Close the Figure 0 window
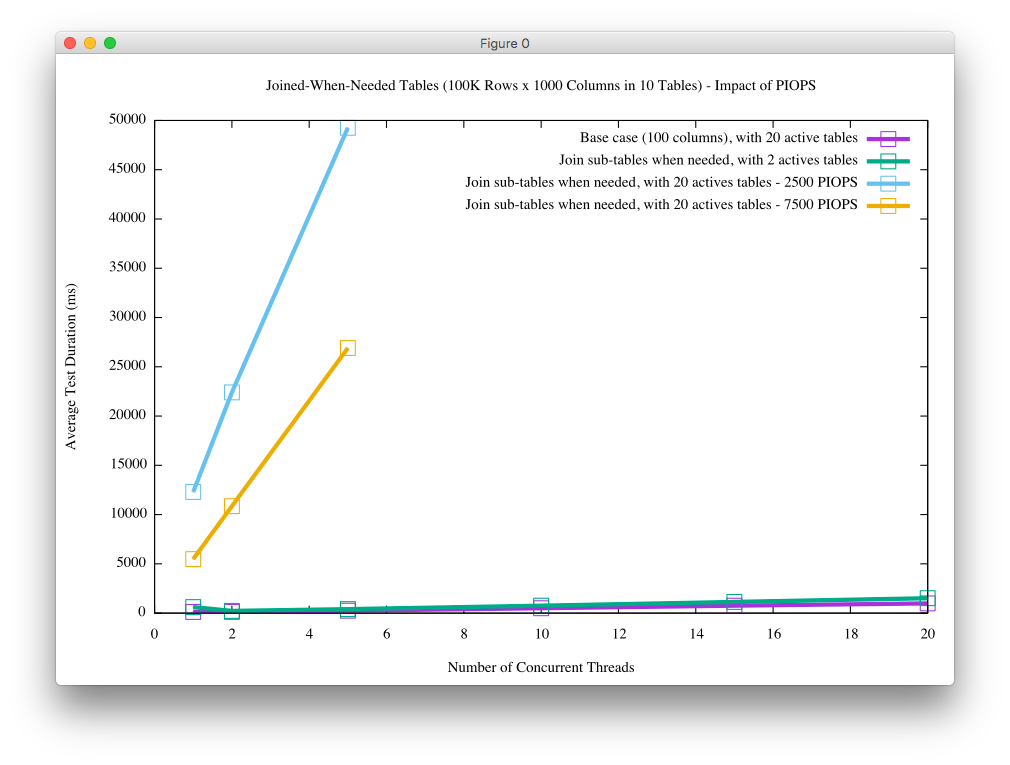Viewport: 1010px width, 765px height. [70, 43]
